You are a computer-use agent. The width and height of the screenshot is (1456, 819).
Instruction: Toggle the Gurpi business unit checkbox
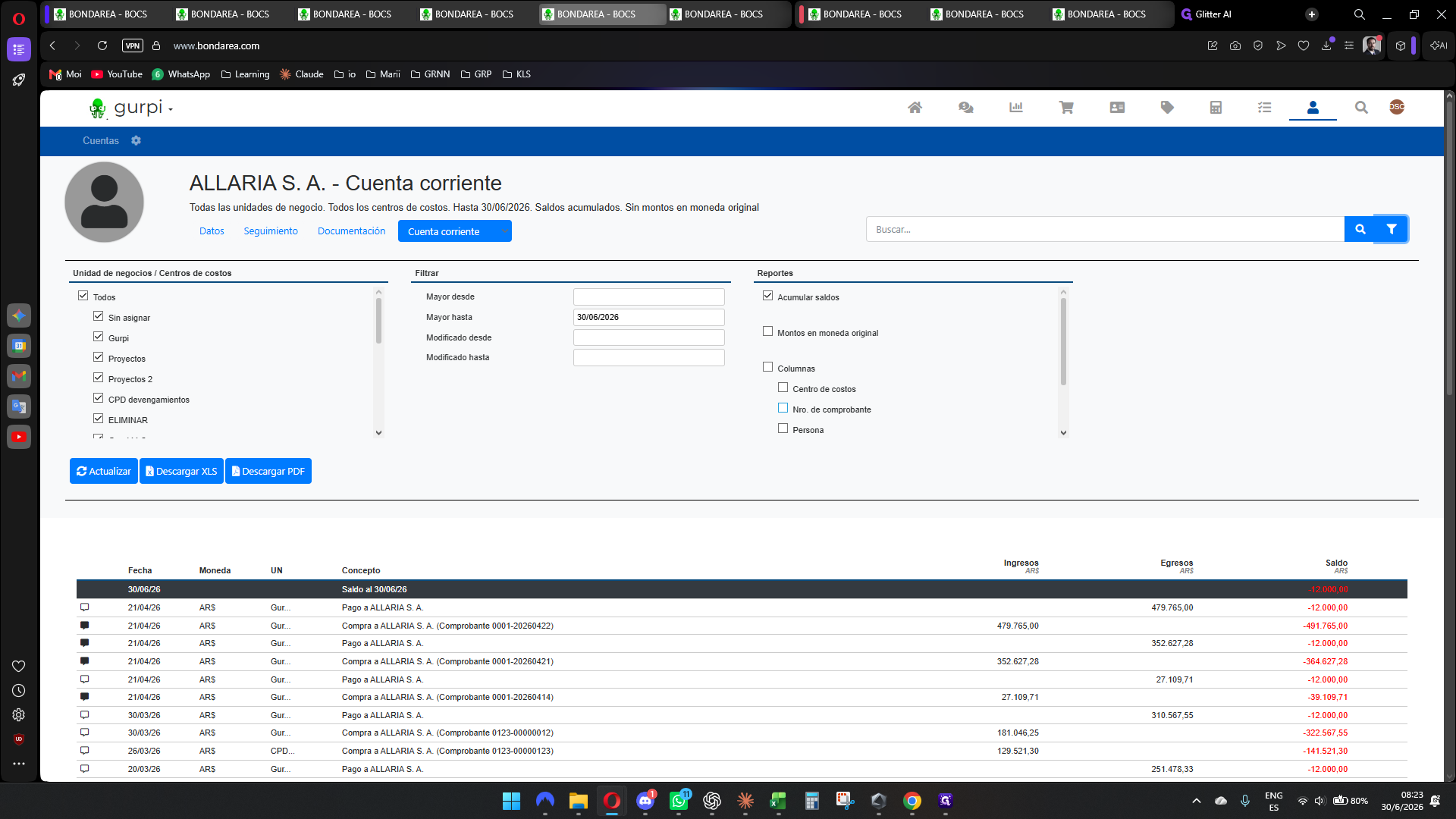[x=99, y=337]
